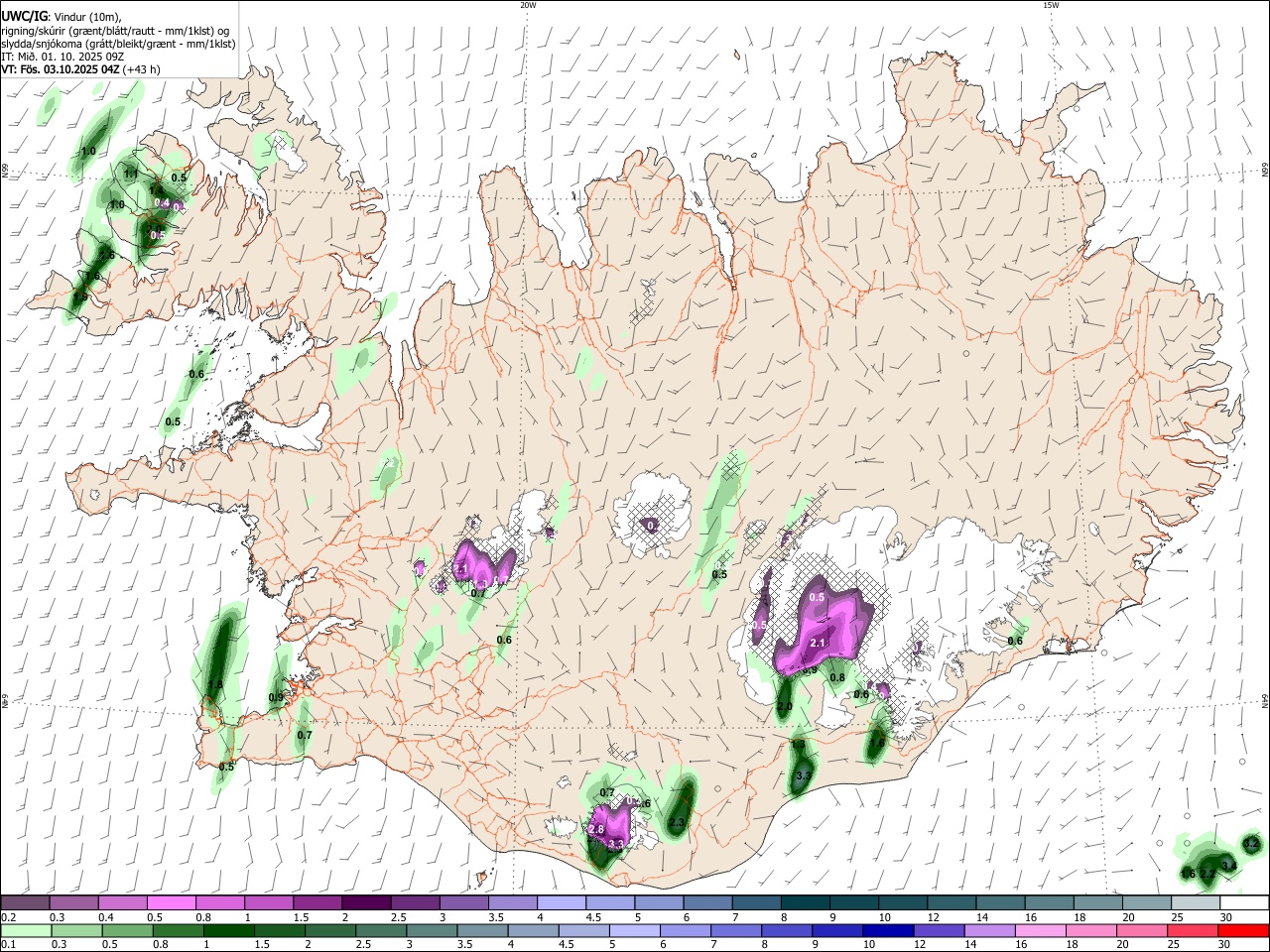The height and width of the screenshot is (952, 1270).
Task: Select the light pink 16–18 swatch in lower scale
Action: (1040, 930)
